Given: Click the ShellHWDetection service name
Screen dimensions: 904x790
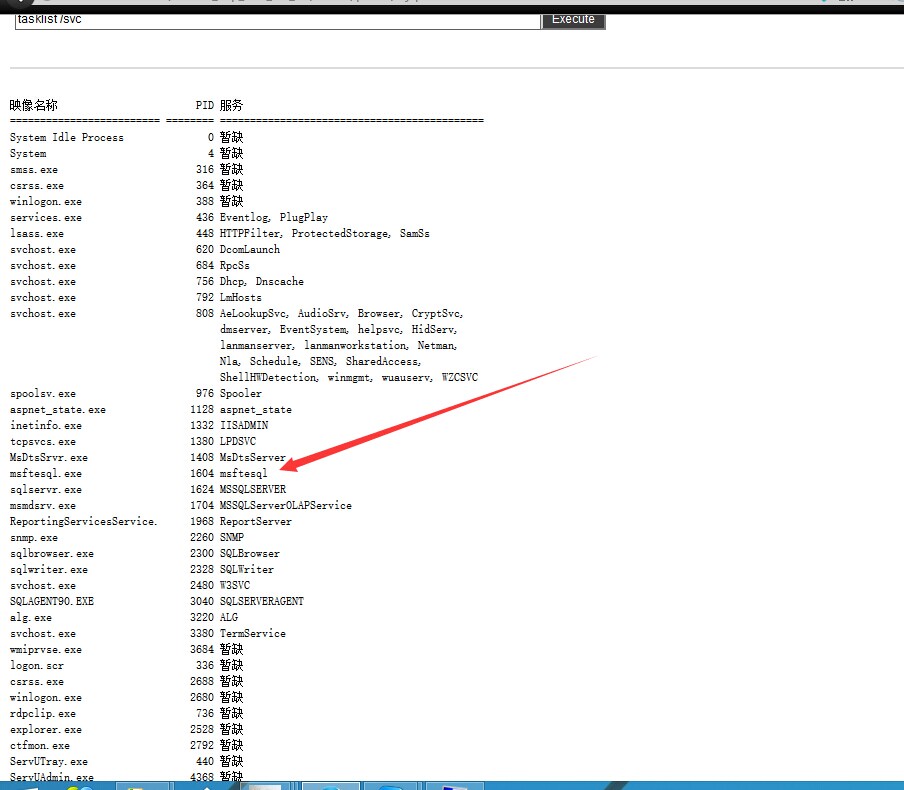Looking at the screenshot, I should click(268, 377).
